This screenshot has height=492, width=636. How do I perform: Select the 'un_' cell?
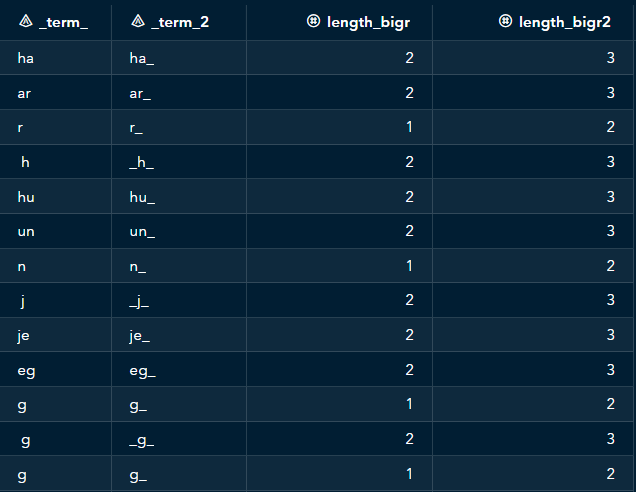click(142, 232)
